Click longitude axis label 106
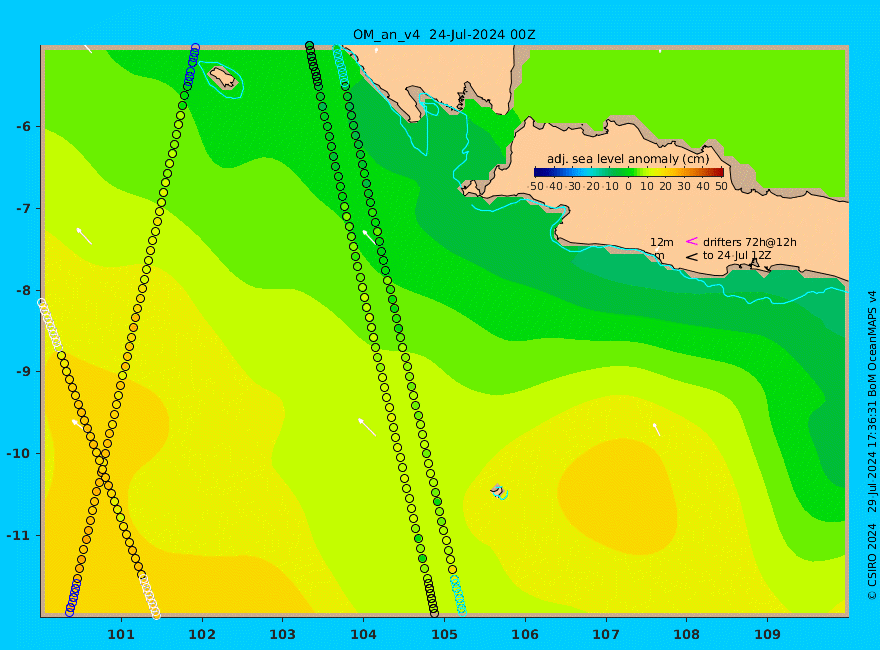Screen dimensions: 880x650 (x=525, y=635)
